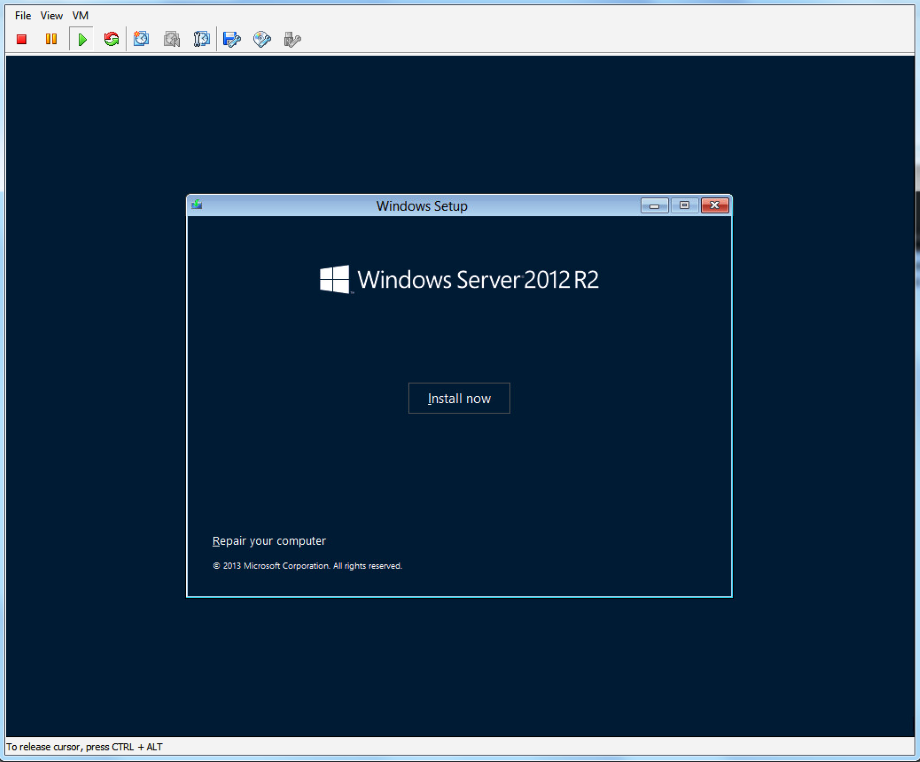Click the green Power On (play) icon
This screenshot has height=762, width=920.
82,39
